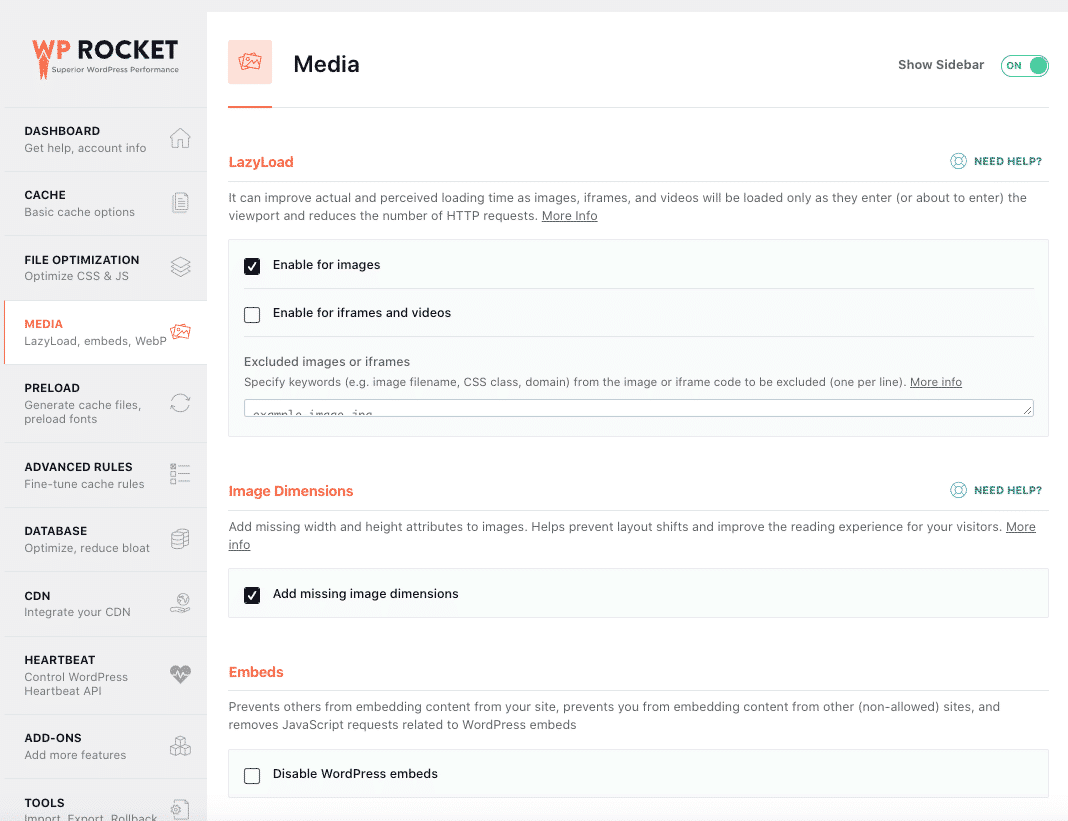Click the lifebuoy icon beside LazyLoad help

click(958, 161)
